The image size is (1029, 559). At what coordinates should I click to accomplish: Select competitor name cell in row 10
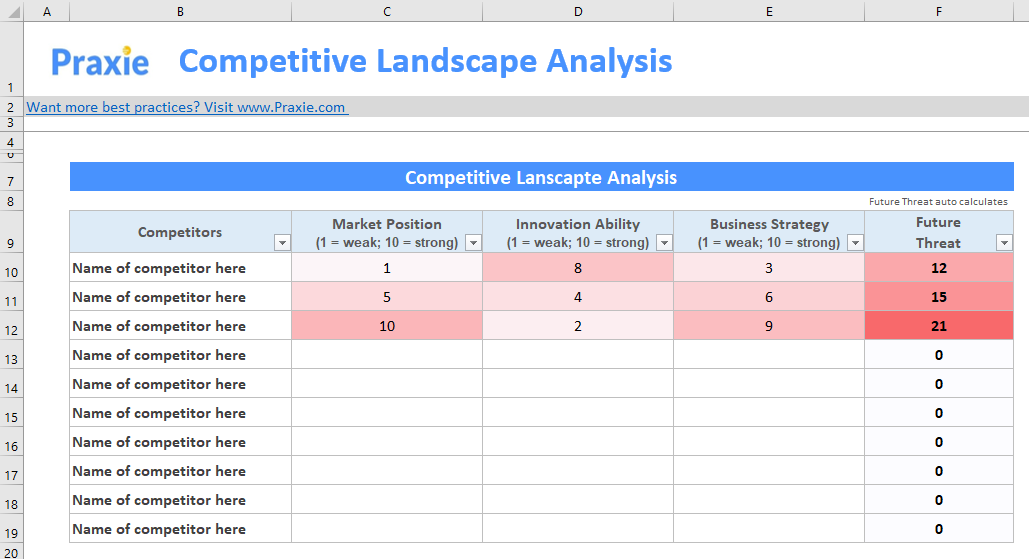[x=180, y=268]
